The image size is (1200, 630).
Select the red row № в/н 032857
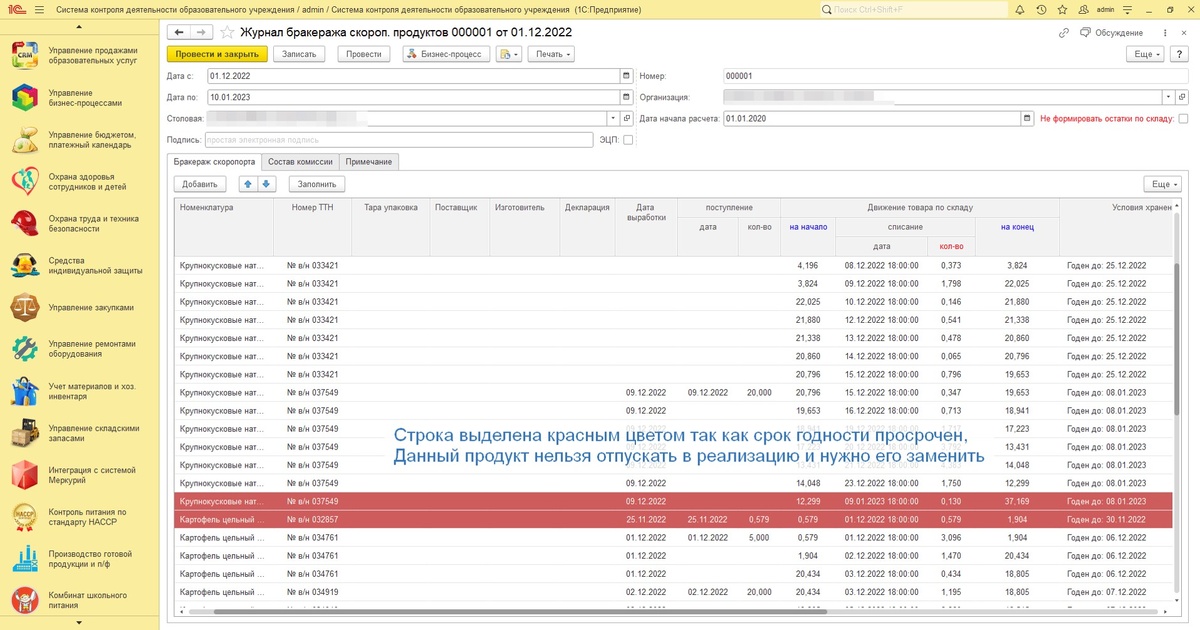coord(673,520)
